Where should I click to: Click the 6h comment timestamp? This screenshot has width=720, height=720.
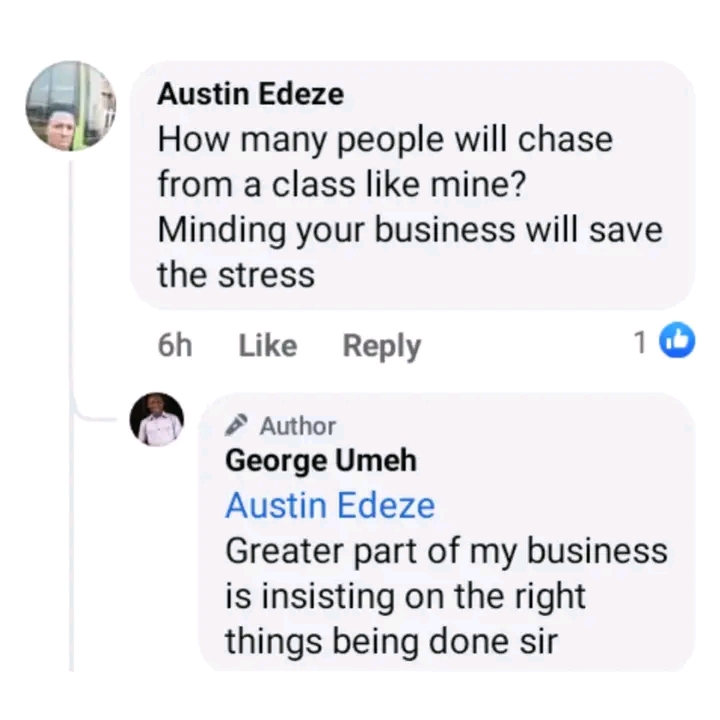point(175,346)
